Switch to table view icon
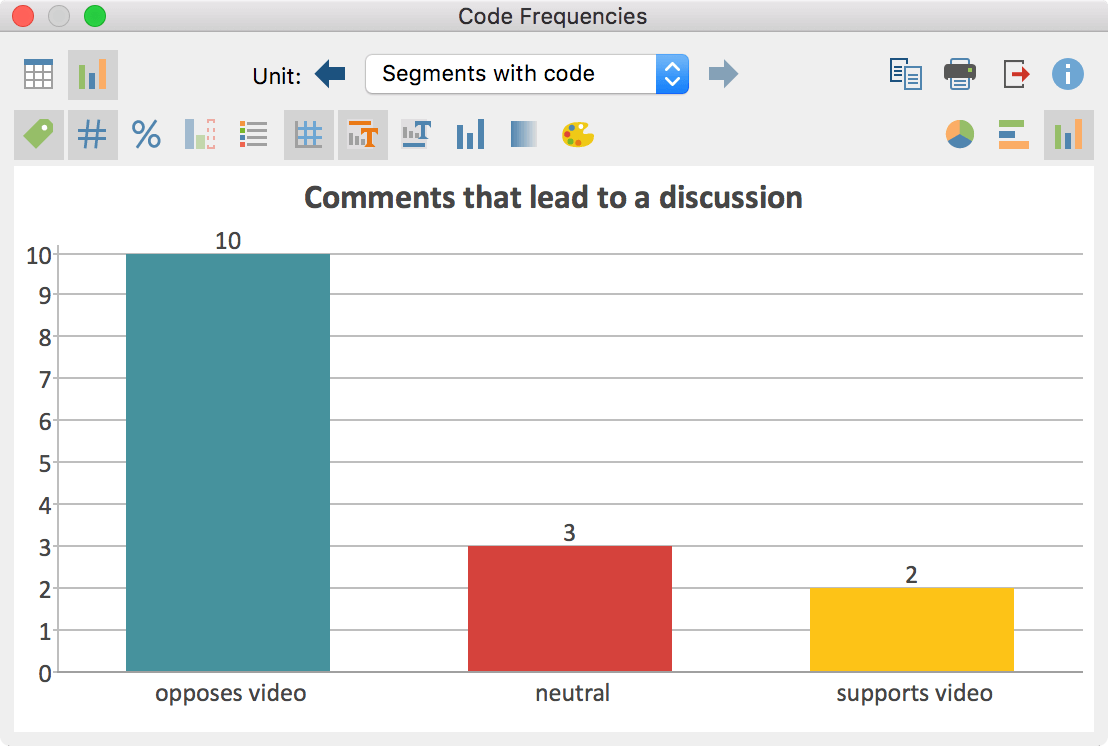 [x=38, y=74]
